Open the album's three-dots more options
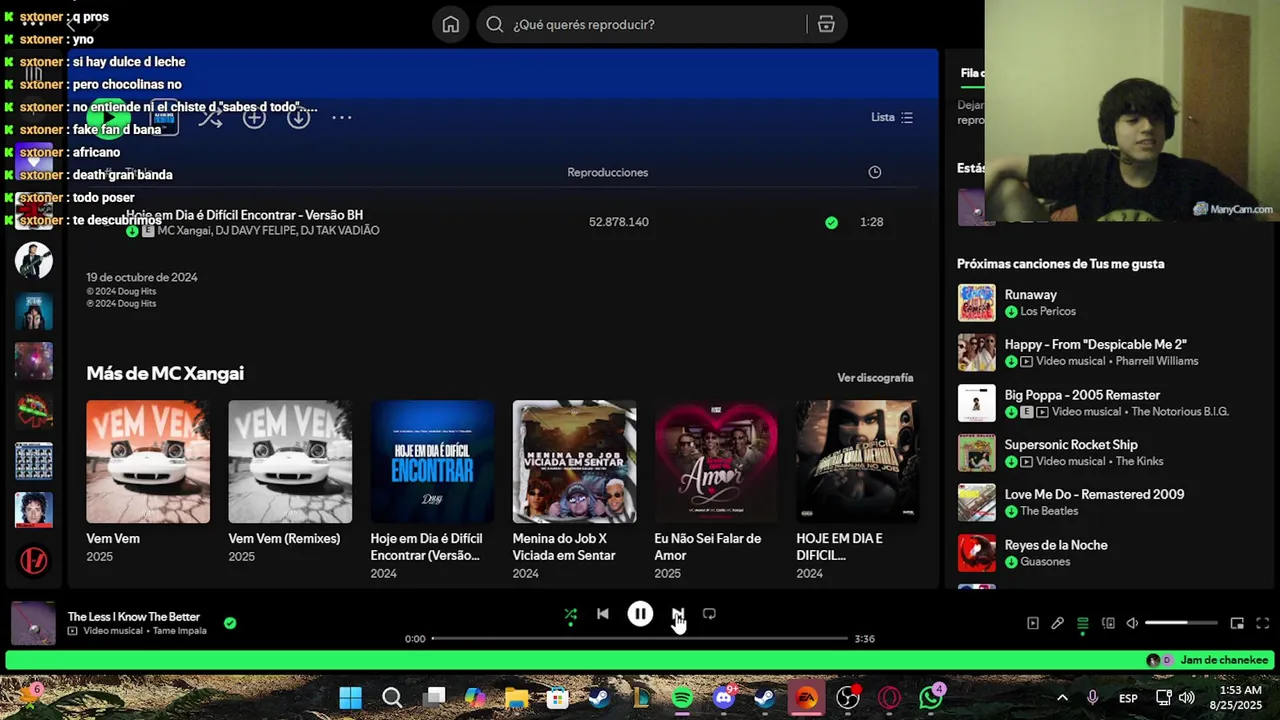The height and width of the screenshot is (720, 1280). point(342,118)
